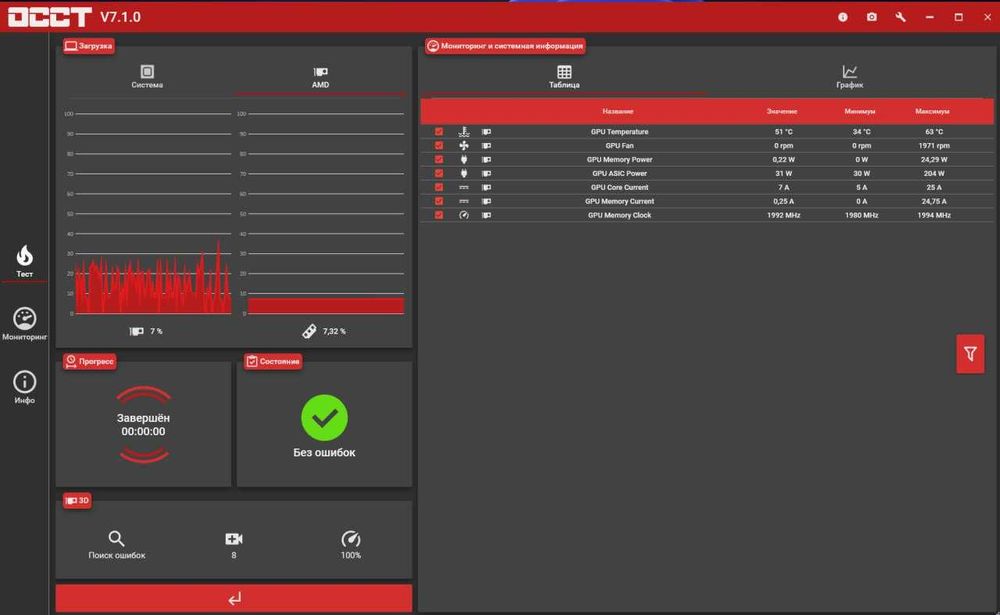Click the 3D test panel label
This screenshot has width=1000, height=615.
[x=77, y=500]
